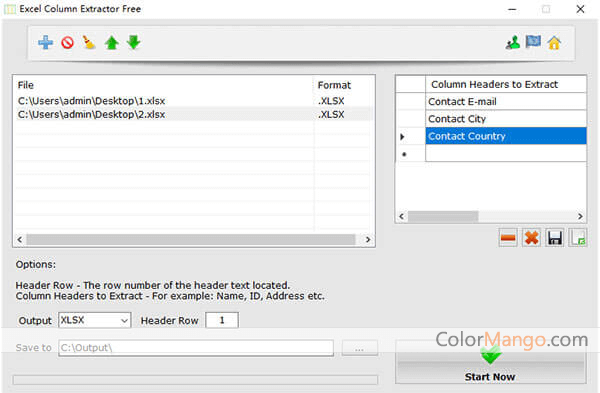This screenshot has height=393, width=600.
Task: Click the header list horizontal scrollbar thumb
Action: [443, 216]
